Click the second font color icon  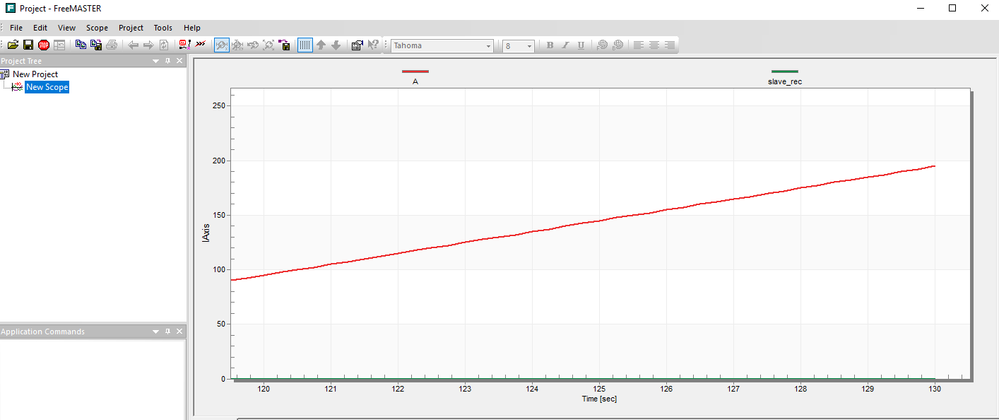(617, 45)
